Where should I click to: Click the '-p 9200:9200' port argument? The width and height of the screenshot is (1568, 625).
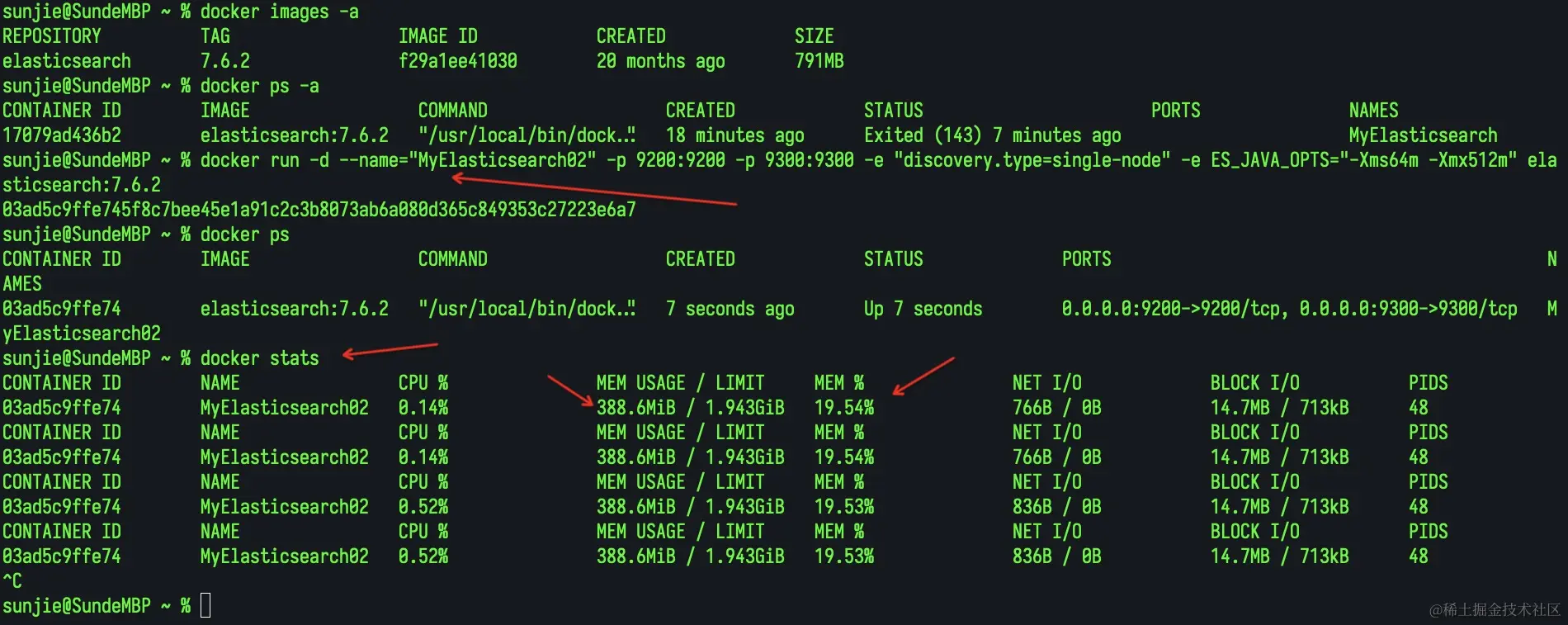[x=665, y=160]
